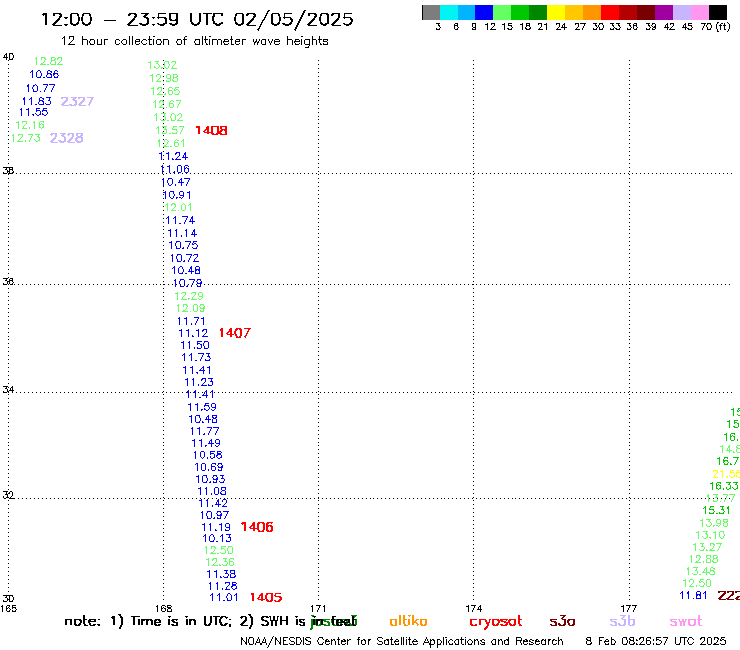
Task: Select the 12.88 reading on right track
Action: point(703,559)
